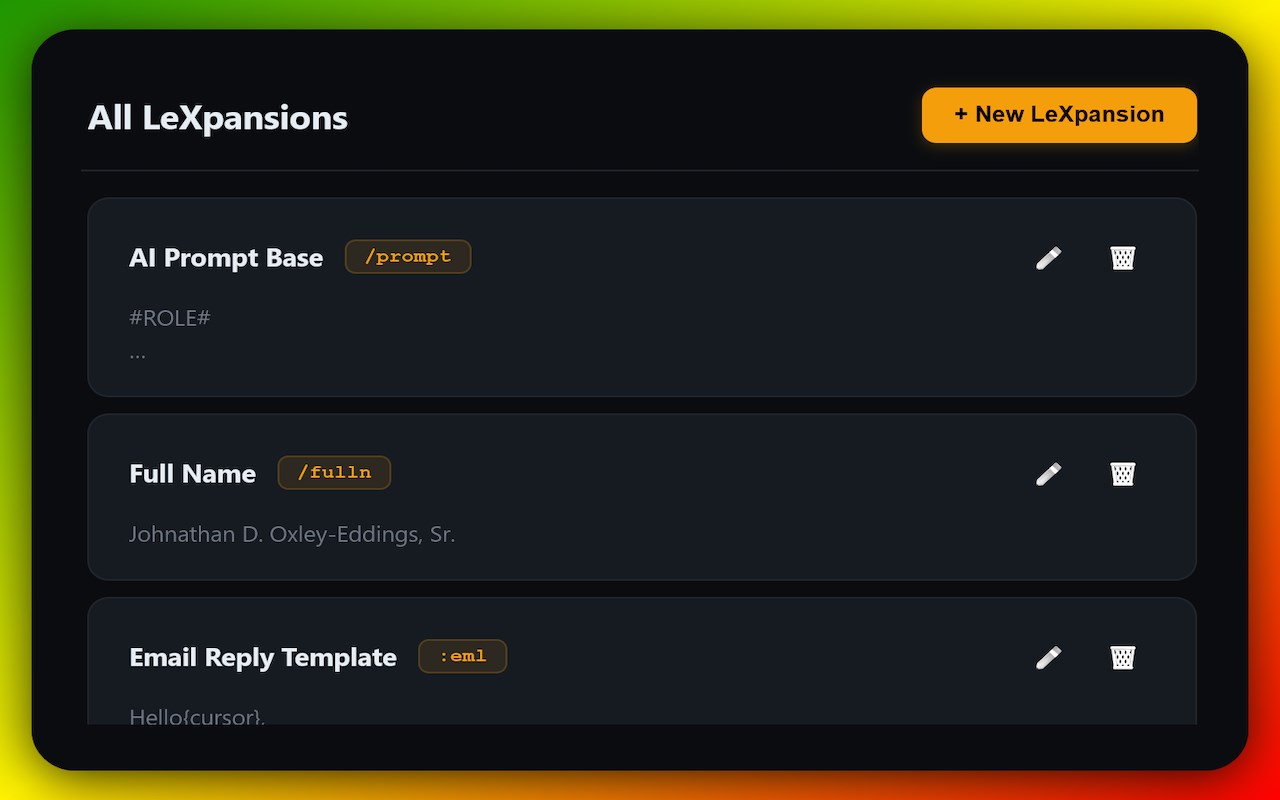Click the All LeXpansions heading
Screen dimensions: 1280x800
(x=218, y=118)
